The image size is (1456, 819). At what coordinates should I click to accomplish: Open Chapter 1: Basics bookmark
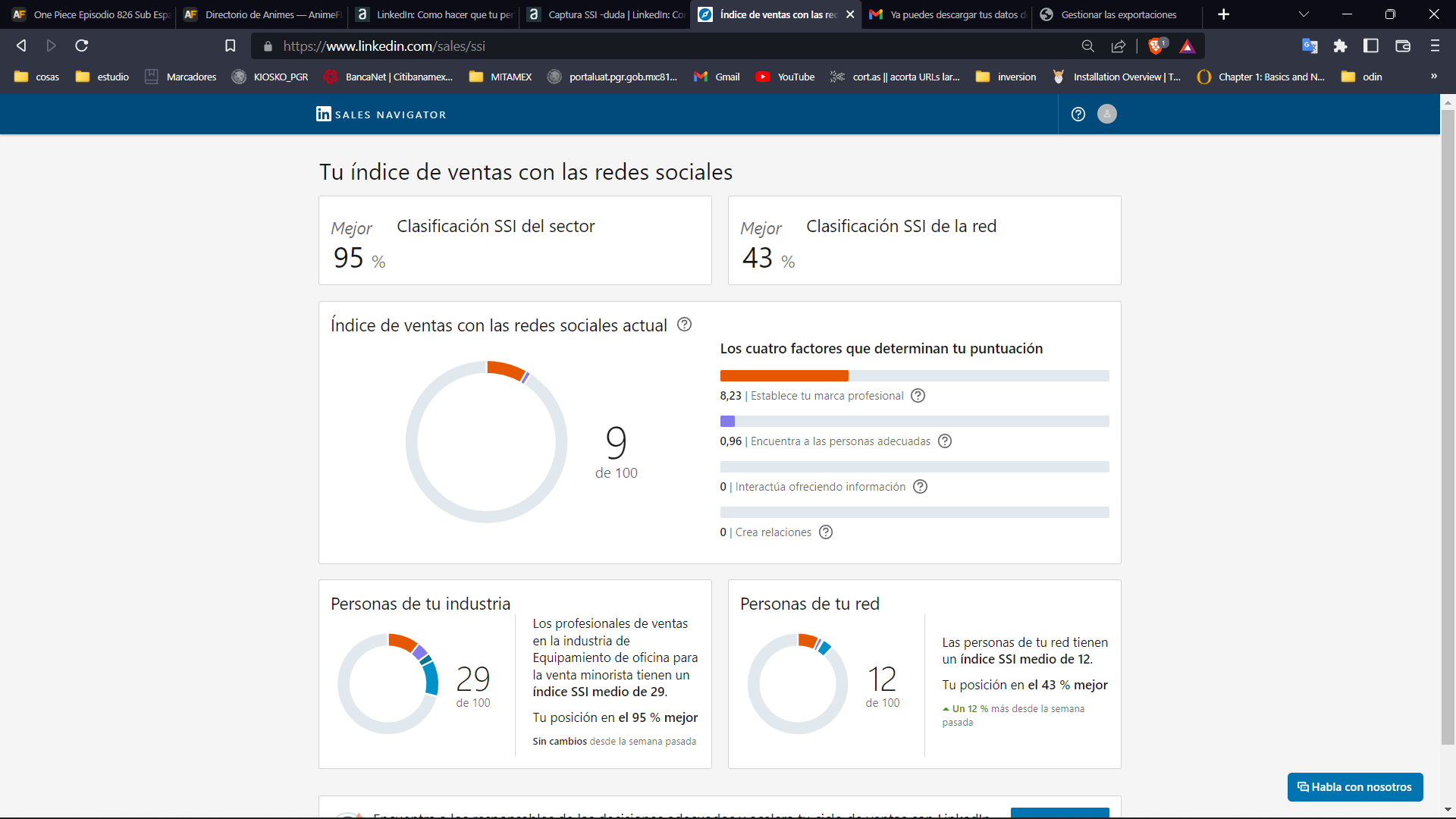pyautogui.click(x=1260, y=77)
